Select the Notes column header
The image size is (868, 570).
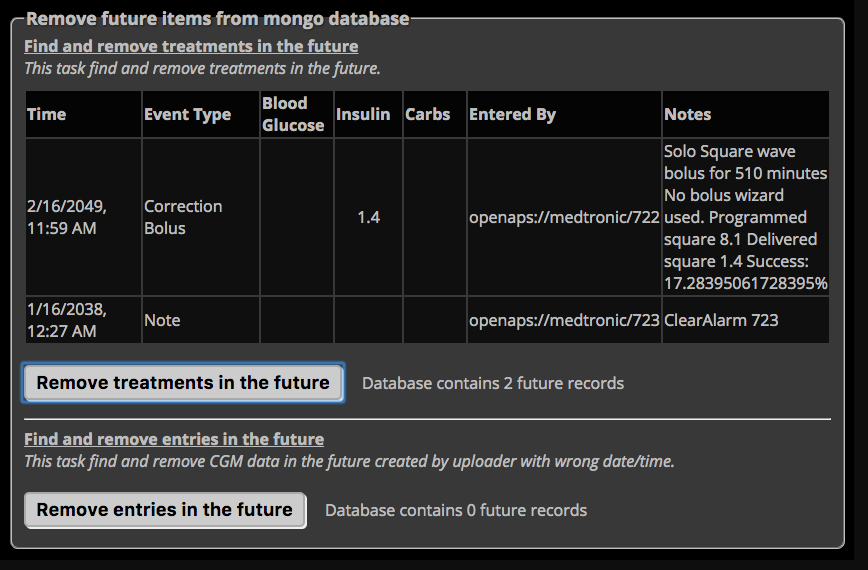click(x=746, y=114)
